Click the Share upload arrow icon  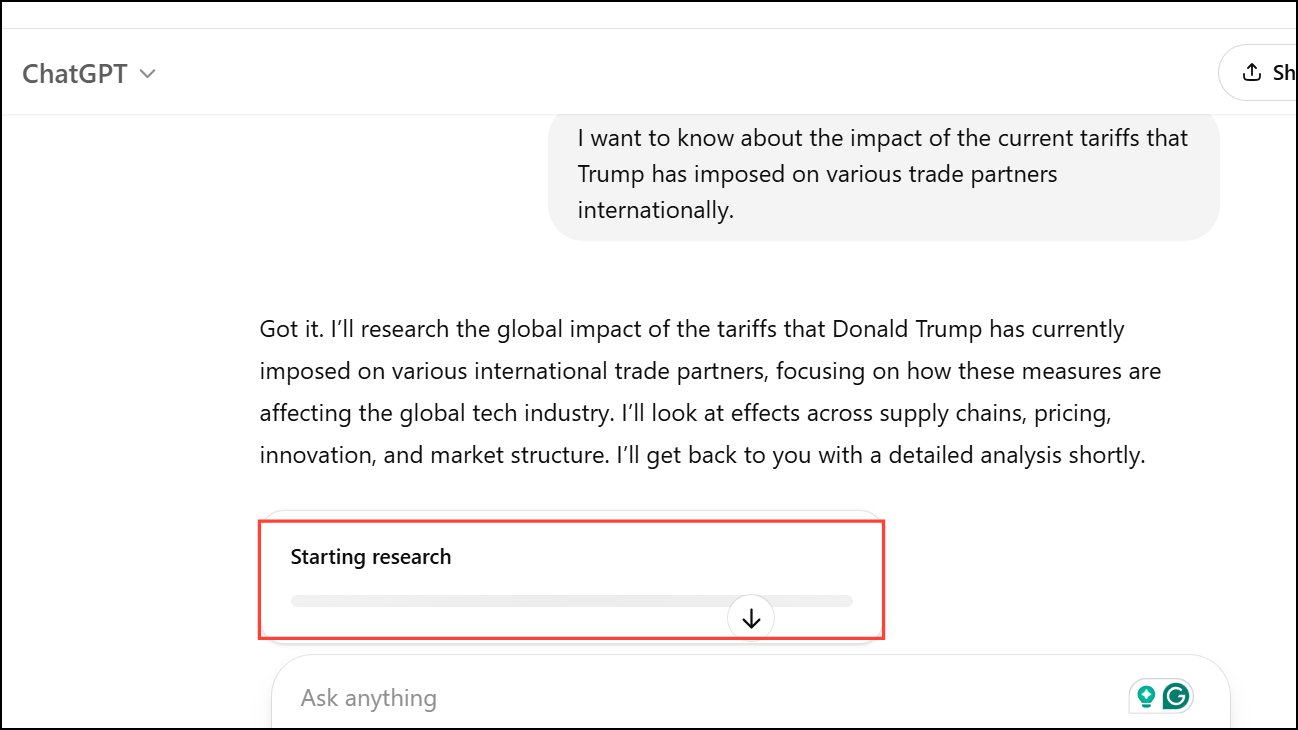coord(1251,72)
